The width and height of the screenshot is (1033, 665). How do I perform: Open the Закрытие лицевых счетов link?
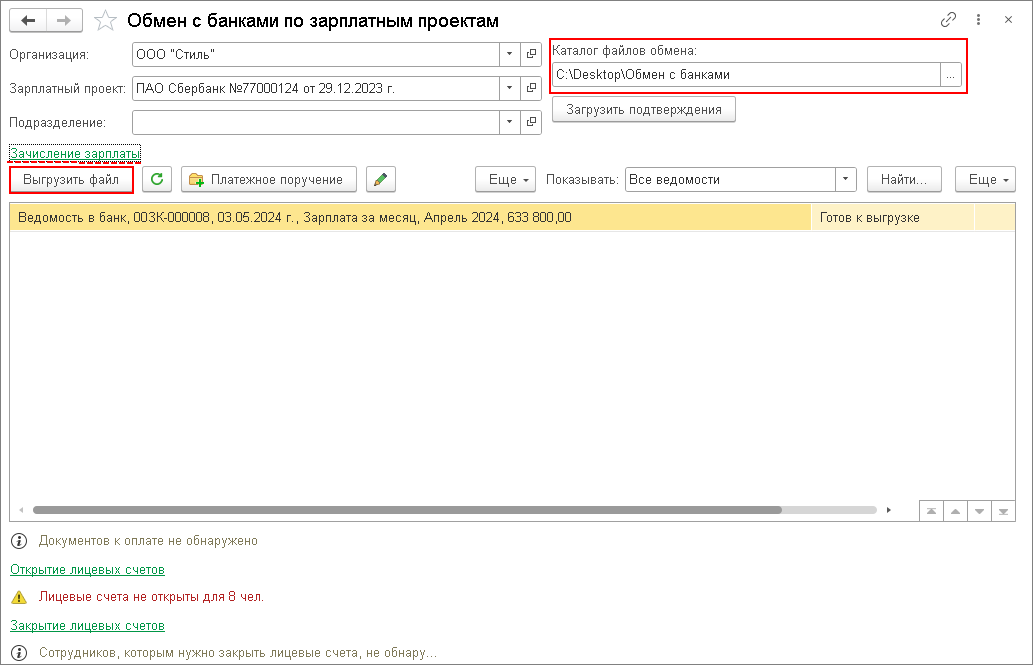pyautogui.click(x=87, y=625)
